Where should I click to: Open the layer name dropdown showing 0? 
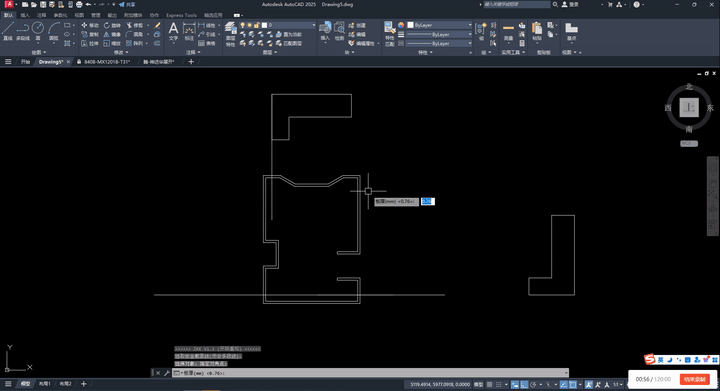(x=288, y=25)
